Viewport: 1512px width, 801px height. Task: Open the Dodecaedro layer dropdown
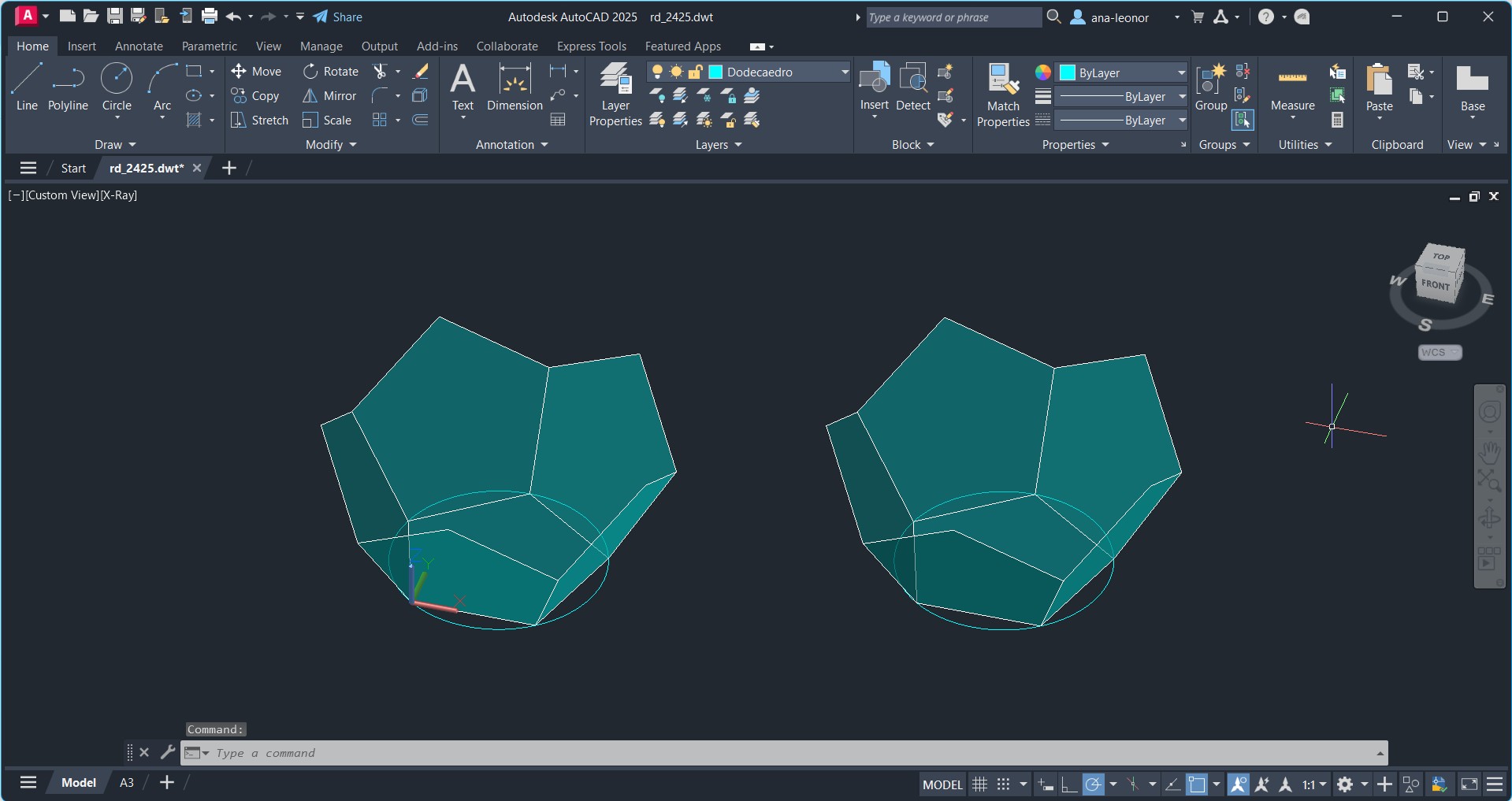pyautogui.click(x=845, y=72)
